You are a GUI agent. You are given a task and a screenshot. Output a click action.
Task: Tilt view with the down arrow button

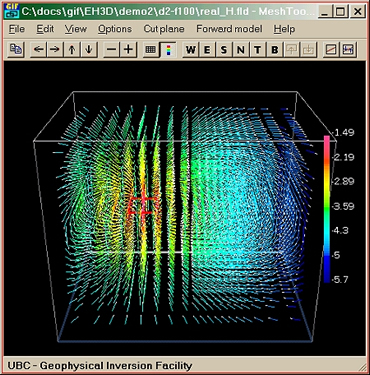pyautogui.click(x=88, y=50)
